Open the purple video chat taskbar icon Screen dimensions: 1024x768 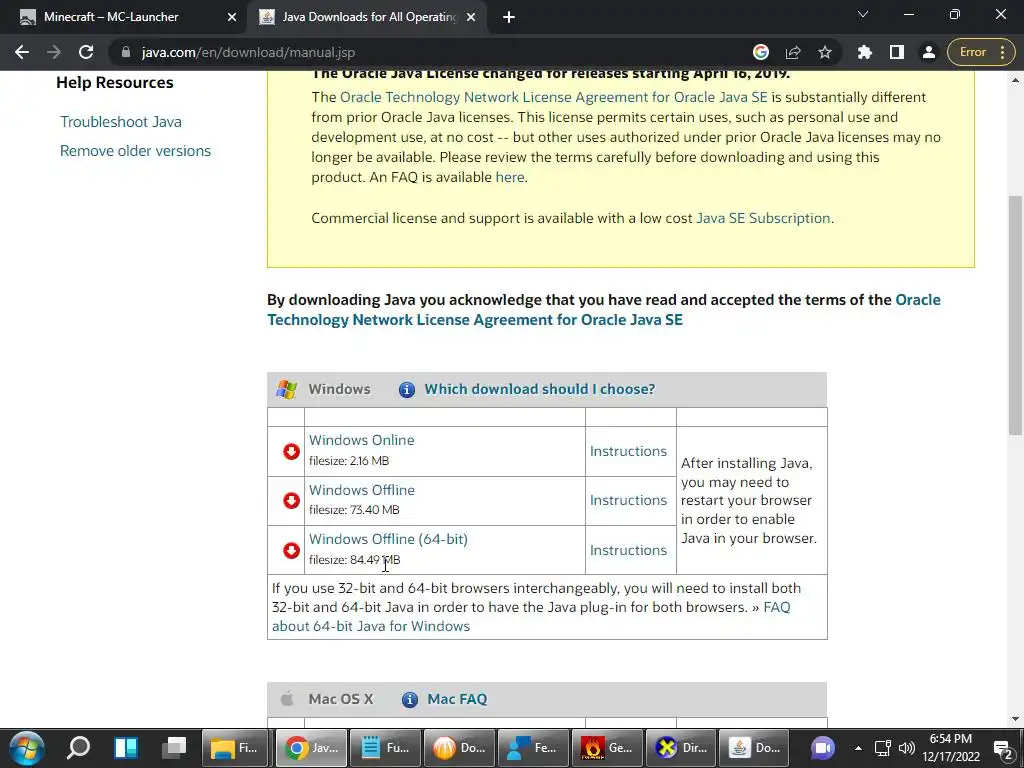823,748
